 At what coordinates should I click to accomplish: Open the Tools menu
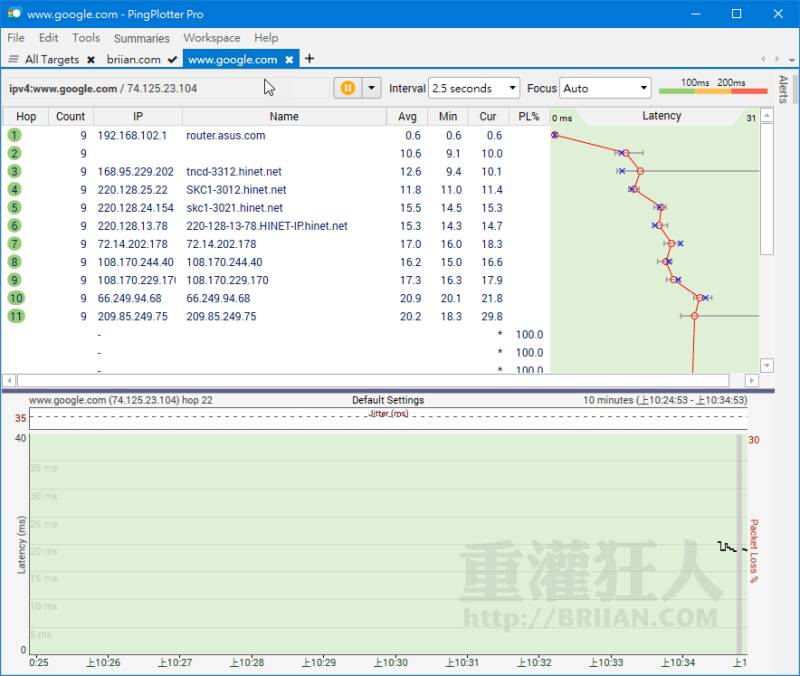86,38
